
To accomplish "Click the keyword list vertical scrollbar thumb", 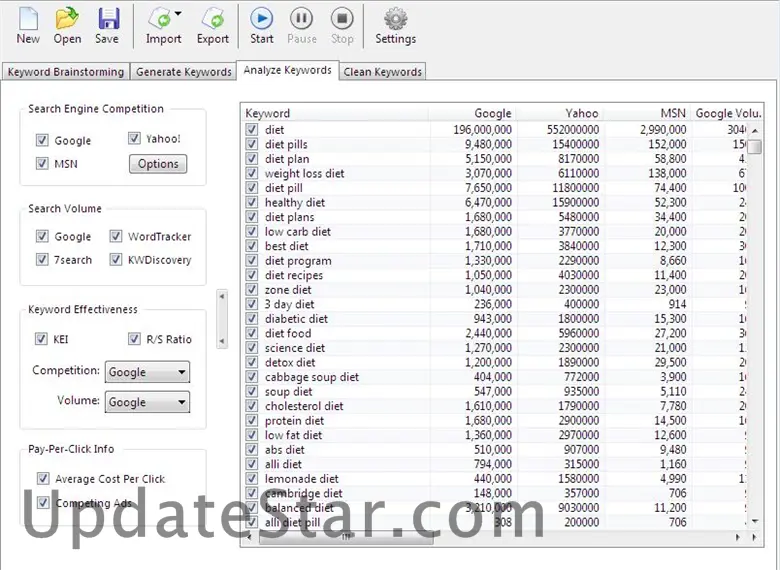I will coord(756,147).
